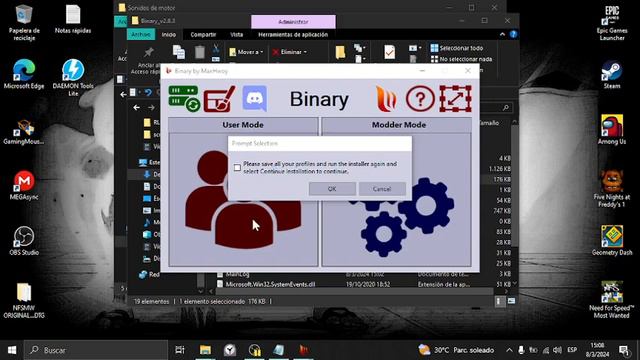Switch to the Vista ribbon tab
This screenshot has height=360, width=640.
point(237,35)
